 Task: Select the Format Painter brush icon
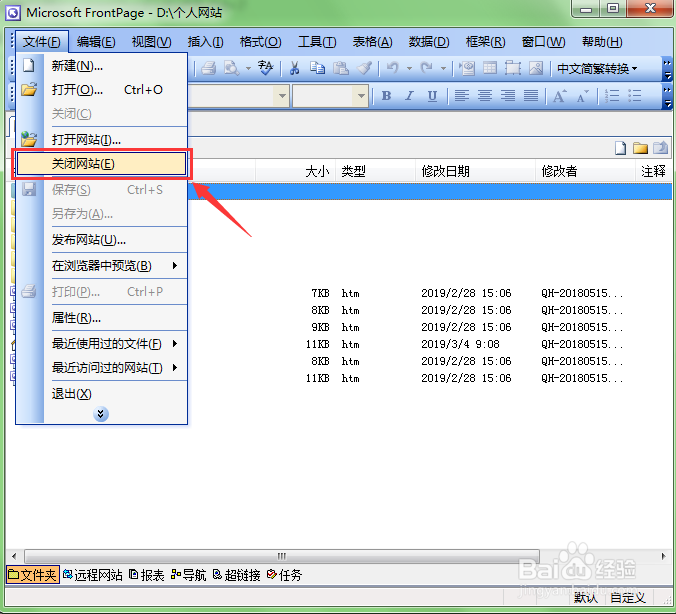click(365, 68)
